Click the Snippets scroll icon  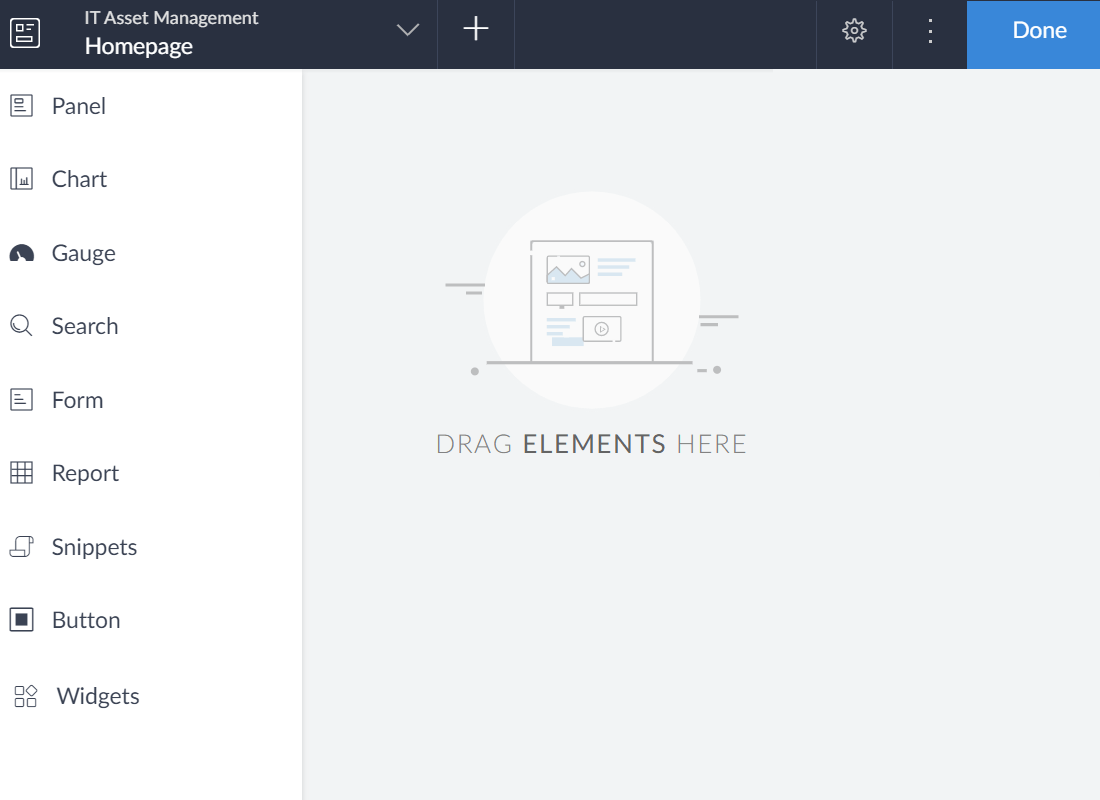pyautogui.click(x=22, y=546)
